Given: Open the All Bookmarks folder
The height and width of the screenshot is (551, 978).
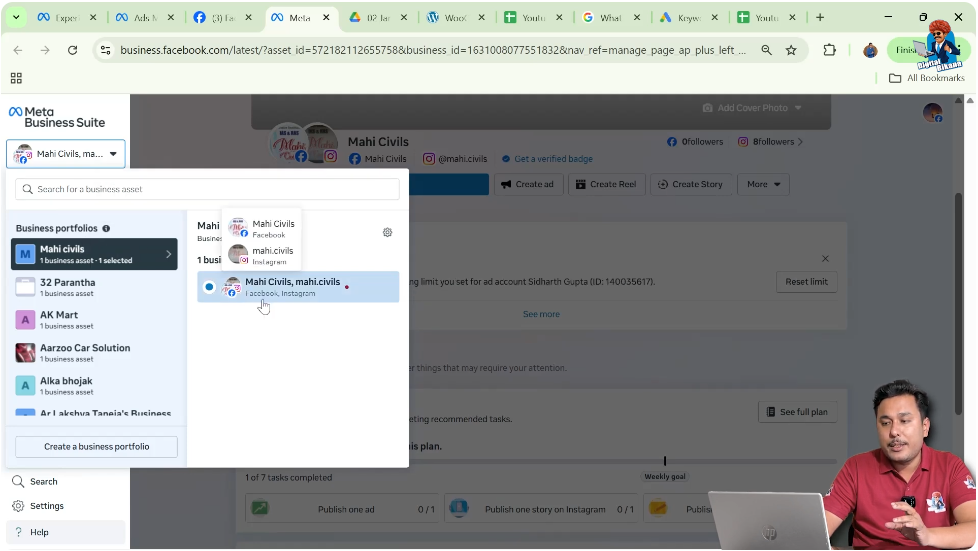Looking at the screenshot, I should click(x=926, y=78).
